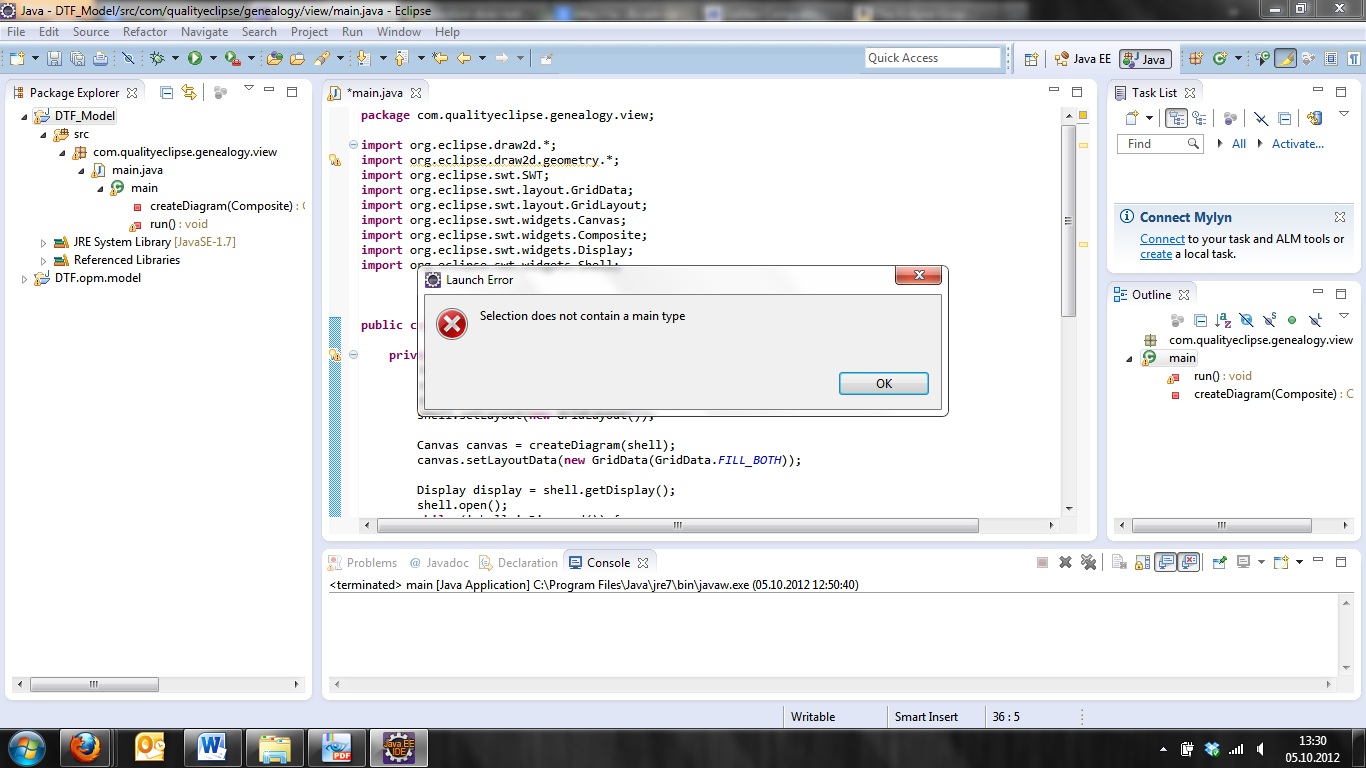Click the Connect Mylyn link
This screenshot has height=768, width=1366.
click(1162, 239)
